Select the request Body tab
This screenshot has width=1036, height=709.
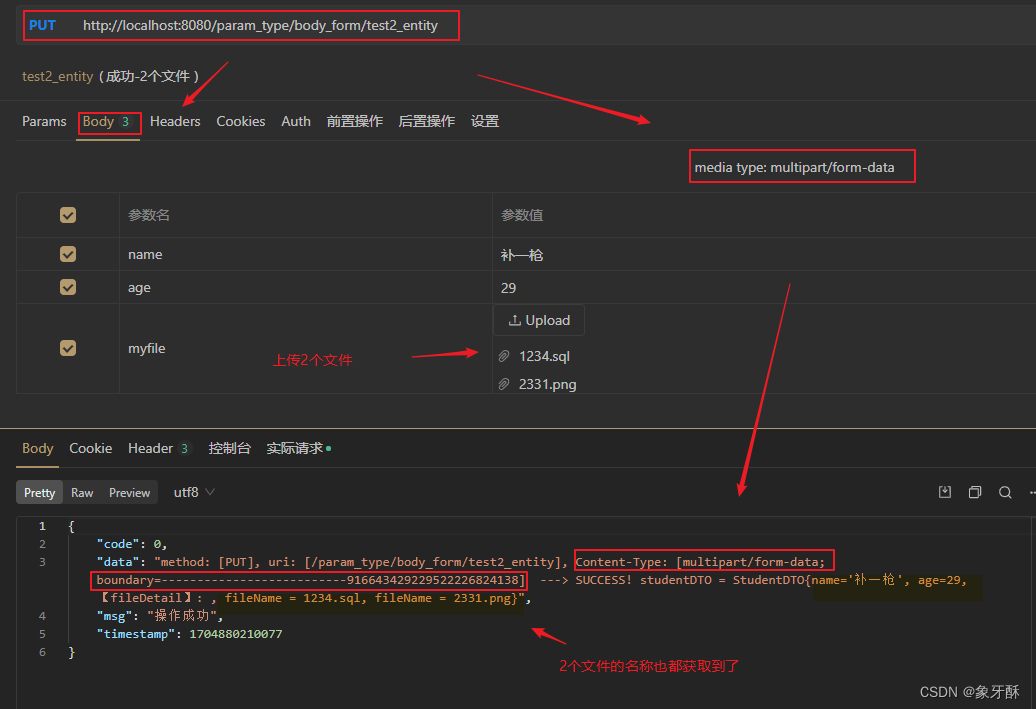pyautogui.click(x=108, y=122)
